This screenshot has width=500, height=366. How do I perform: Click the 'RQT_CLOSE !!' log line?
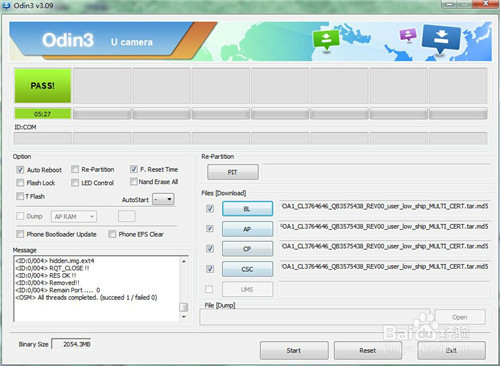point(52,268)
